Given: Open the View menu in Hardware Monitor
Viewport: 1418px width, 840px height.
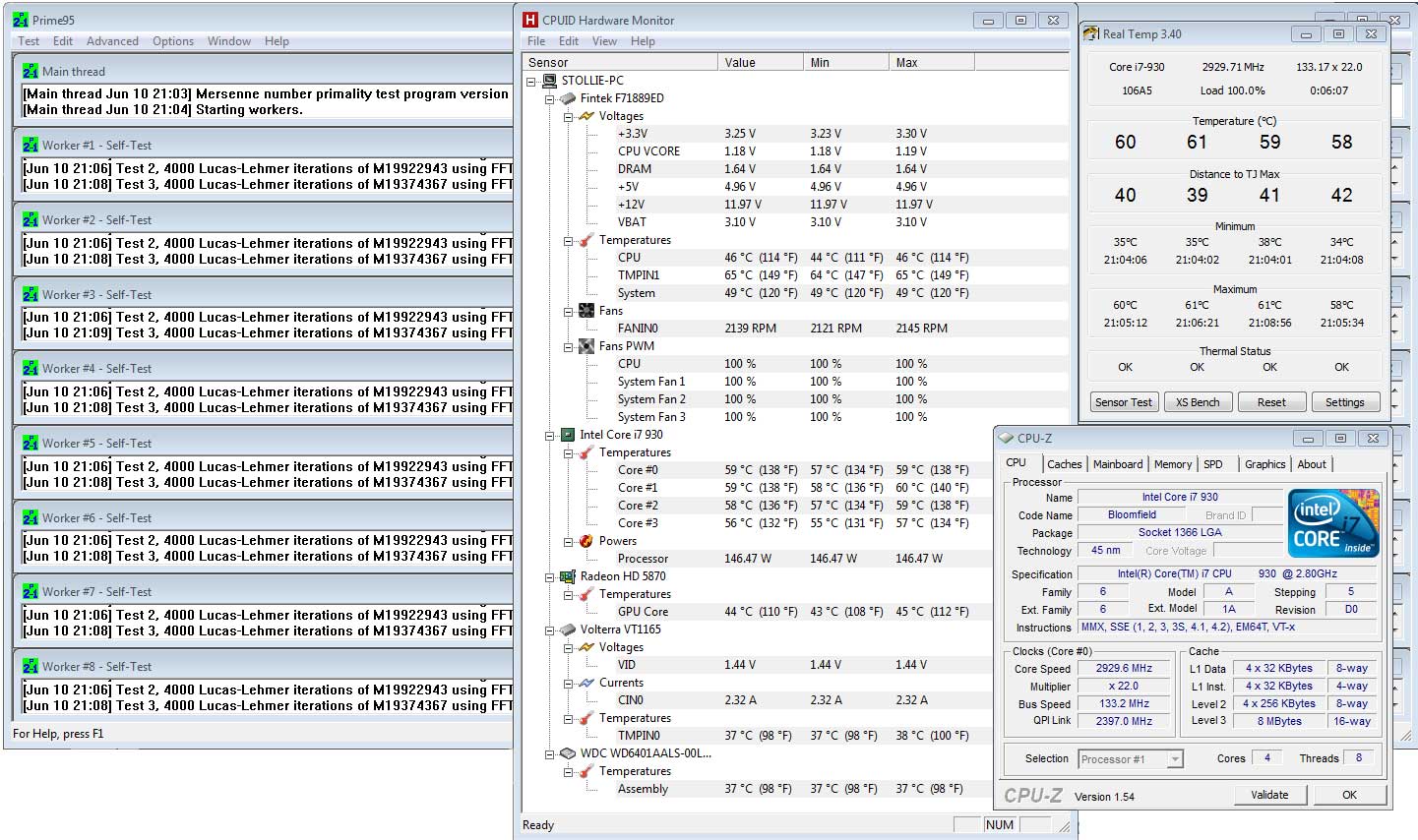Looking at the screenshot, I should point(604,41).
